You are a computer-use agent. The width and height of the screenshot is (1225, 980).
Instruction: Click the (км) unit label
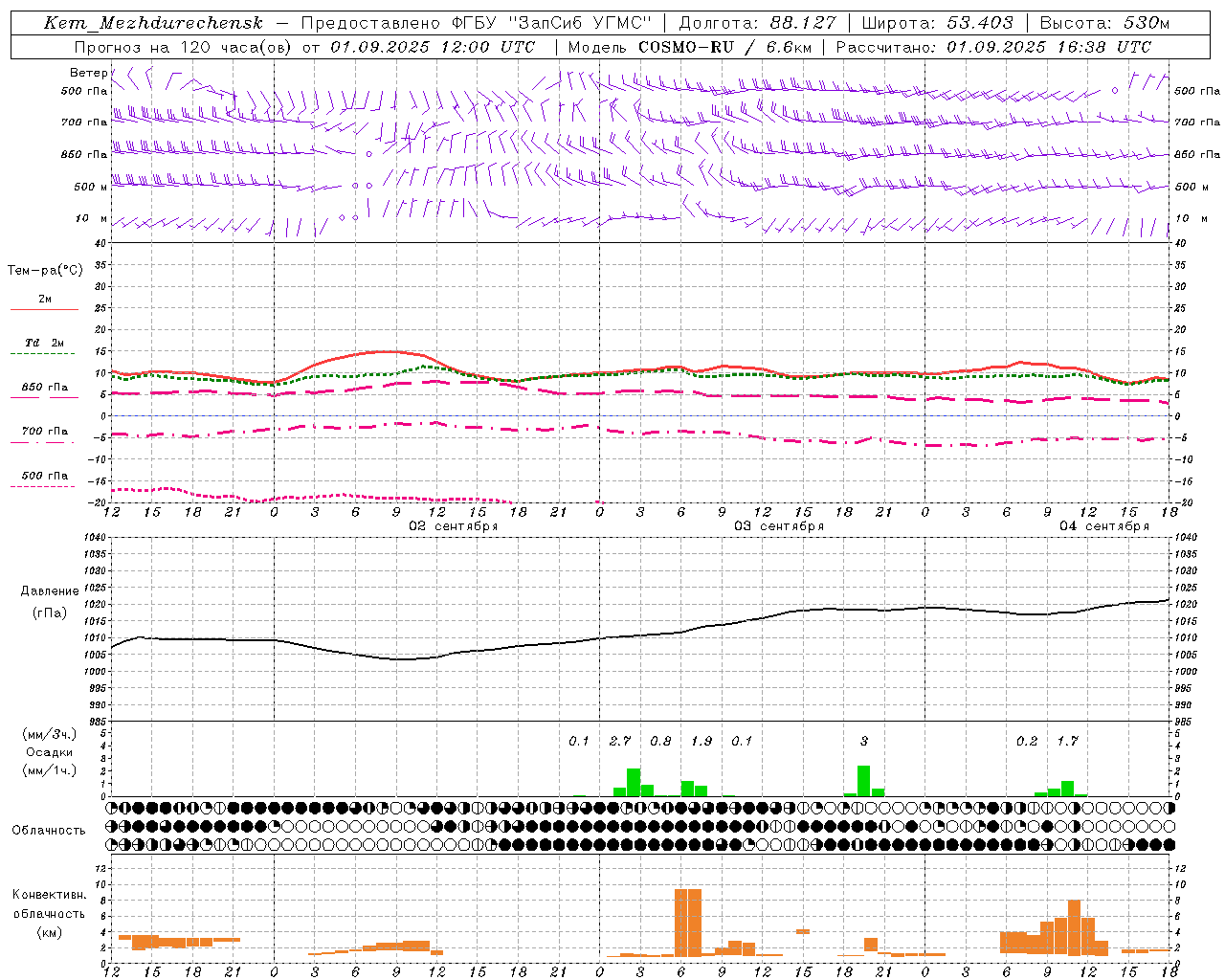[x=51, y=932]
